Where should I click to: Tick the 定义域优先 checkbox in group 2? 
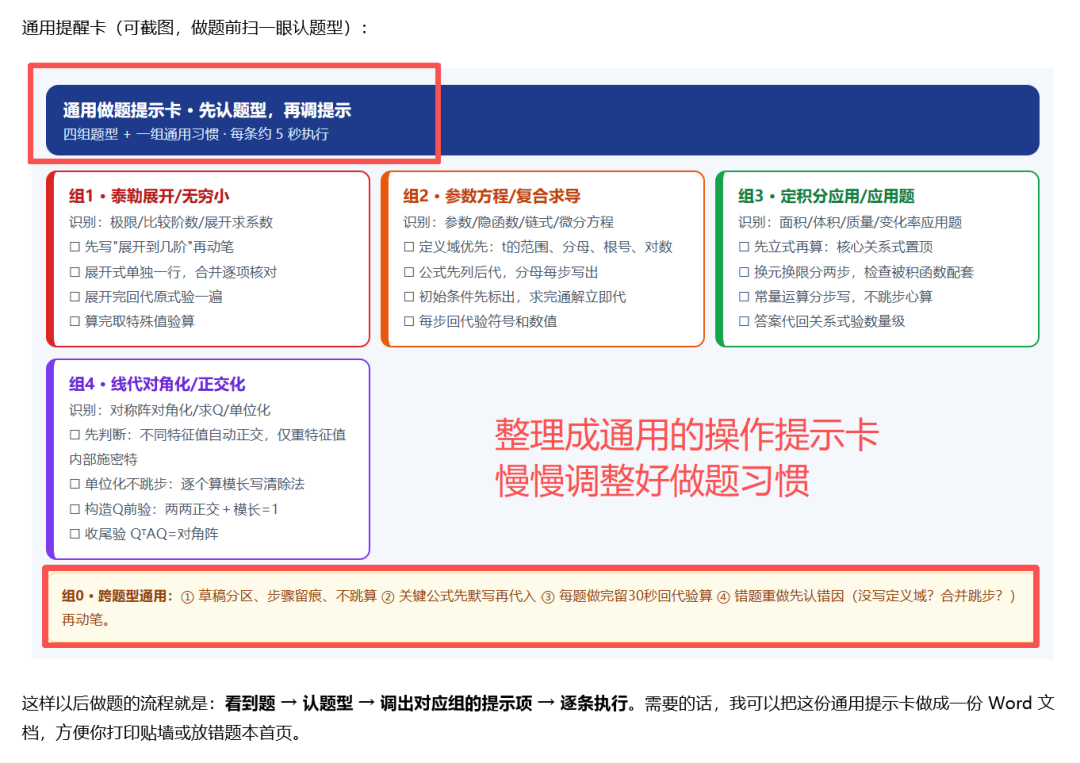(x=409, y=247)
